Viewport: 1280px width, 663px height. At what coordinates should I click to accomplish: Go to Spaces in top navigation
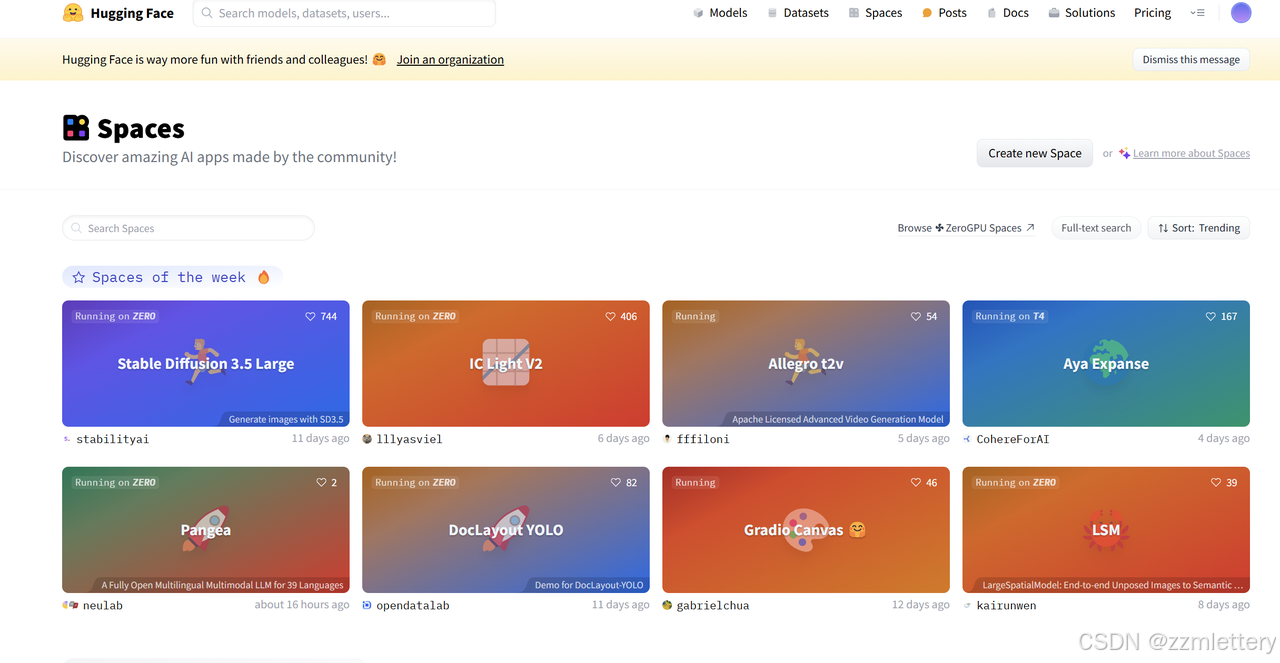(x=875, y=13)
